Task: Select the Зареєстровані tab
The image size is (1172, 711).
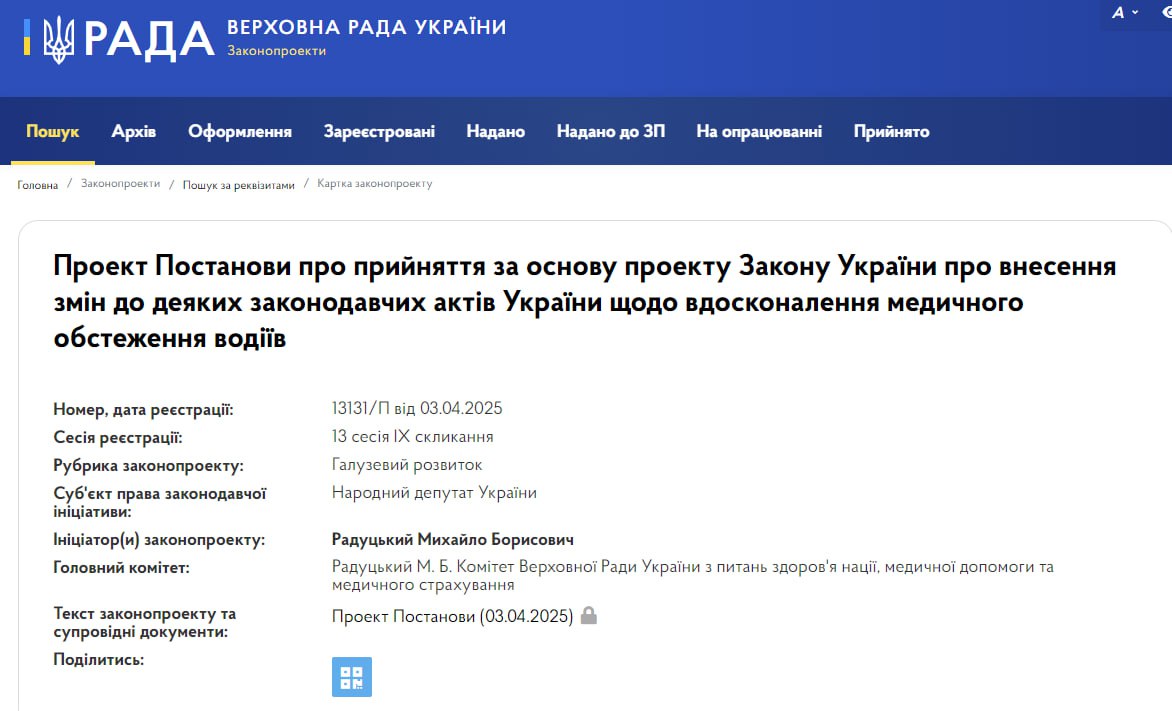Action: [379, 132]
